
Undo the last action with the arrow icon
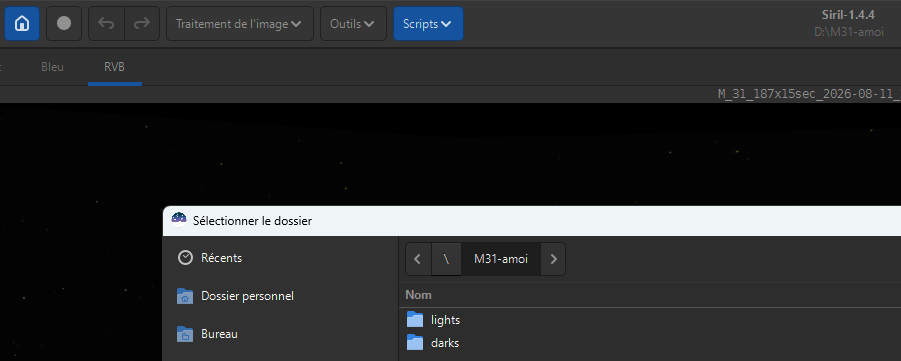106,24
